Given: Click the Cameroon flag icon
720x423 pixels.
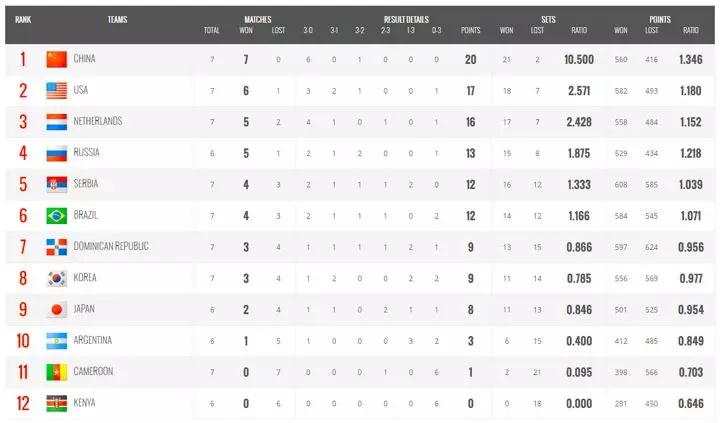Looking at the screenshot, I should (x=56, y=371).
